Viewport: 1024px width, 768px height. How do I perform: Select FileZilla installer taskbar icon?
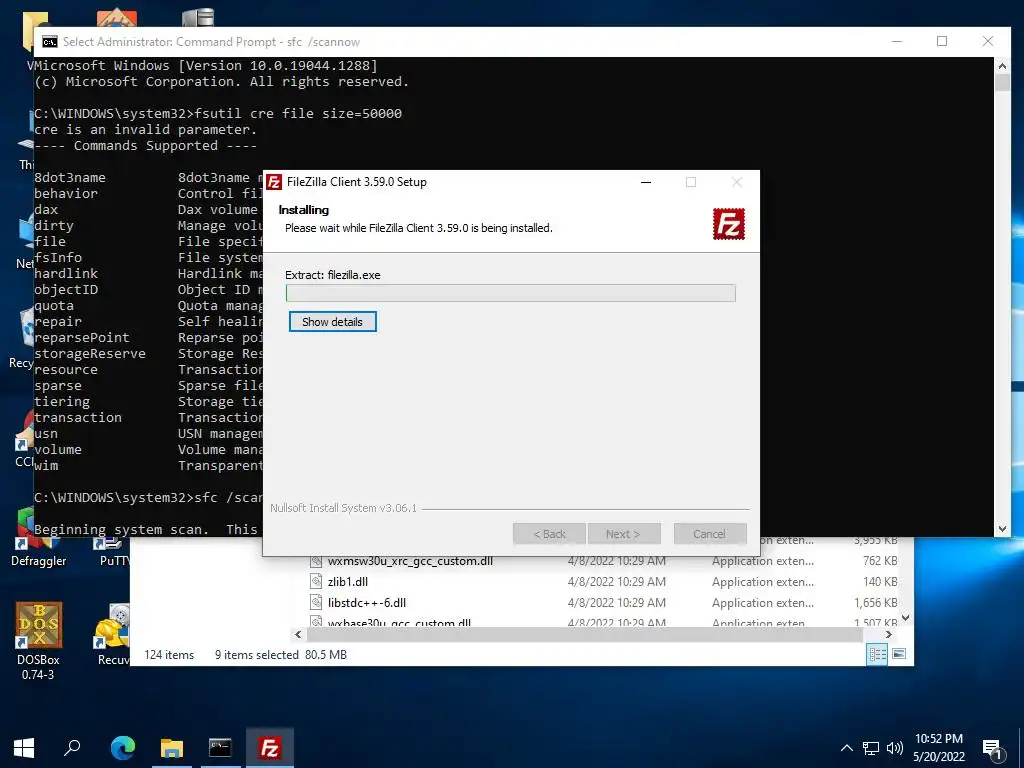click(270, 748)
